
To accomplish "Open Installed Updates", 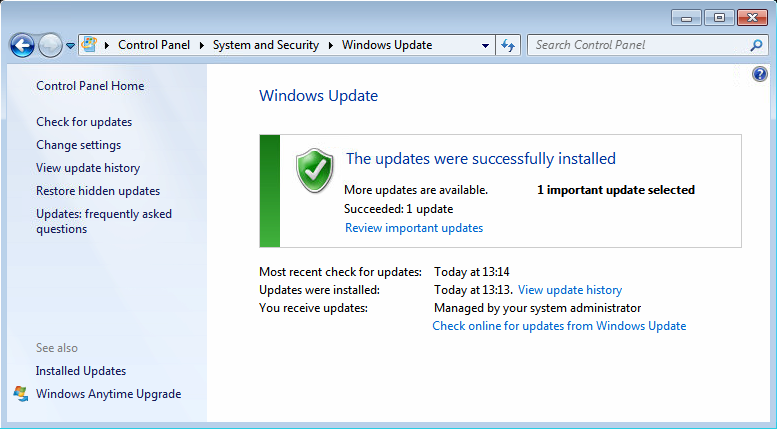I will click(81, 371).
